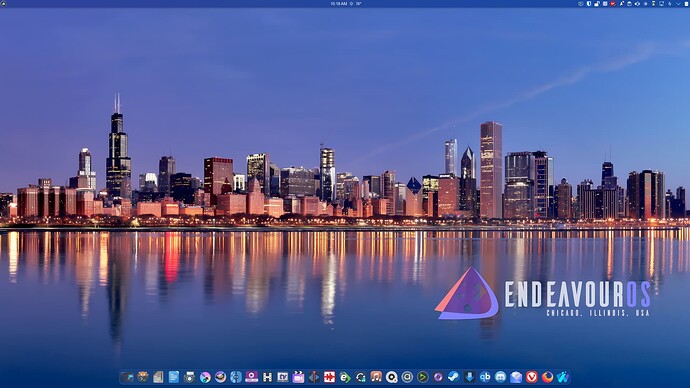Open the mail envelope app in dock
This screenshot has width=690, height=388.
[516, 377]
